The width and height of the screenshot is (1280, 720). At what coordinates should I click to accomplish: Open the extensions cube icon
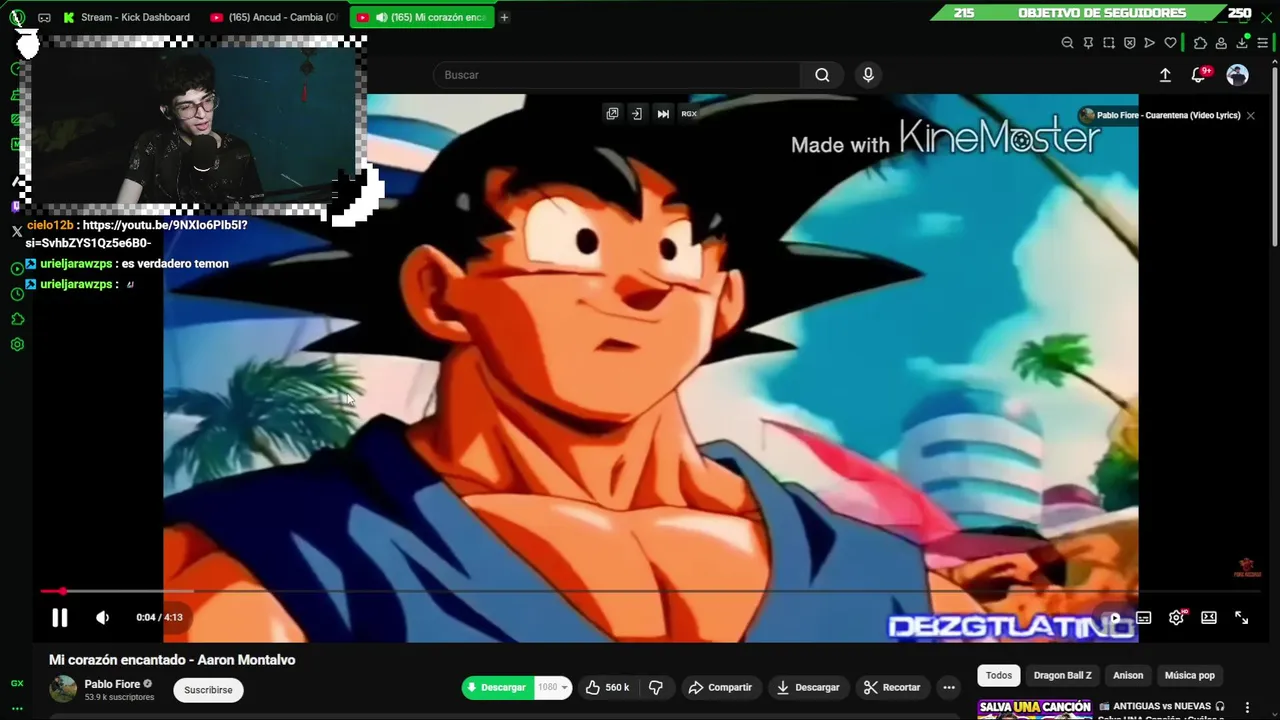(x=1200, y=43)
